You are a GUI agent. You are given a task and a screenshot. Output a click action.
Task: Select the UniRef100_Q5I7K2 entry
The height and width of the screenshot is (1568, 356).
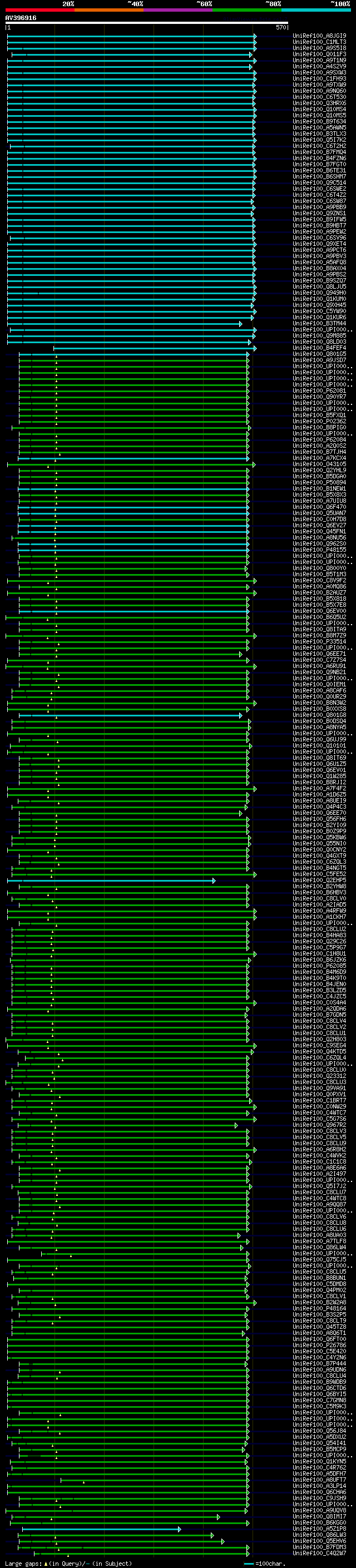click(x=319, y=140)
